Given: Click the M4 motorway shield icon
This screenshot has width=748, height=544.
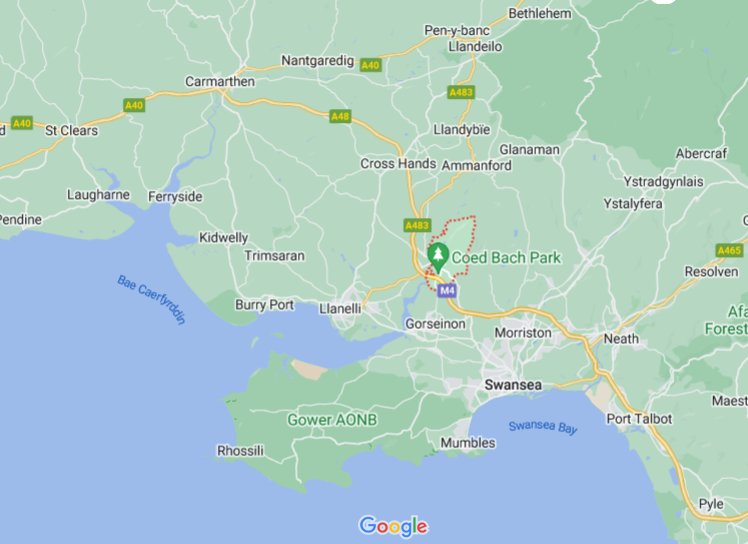Looking at the screenshot, I should tap(447, 290).
